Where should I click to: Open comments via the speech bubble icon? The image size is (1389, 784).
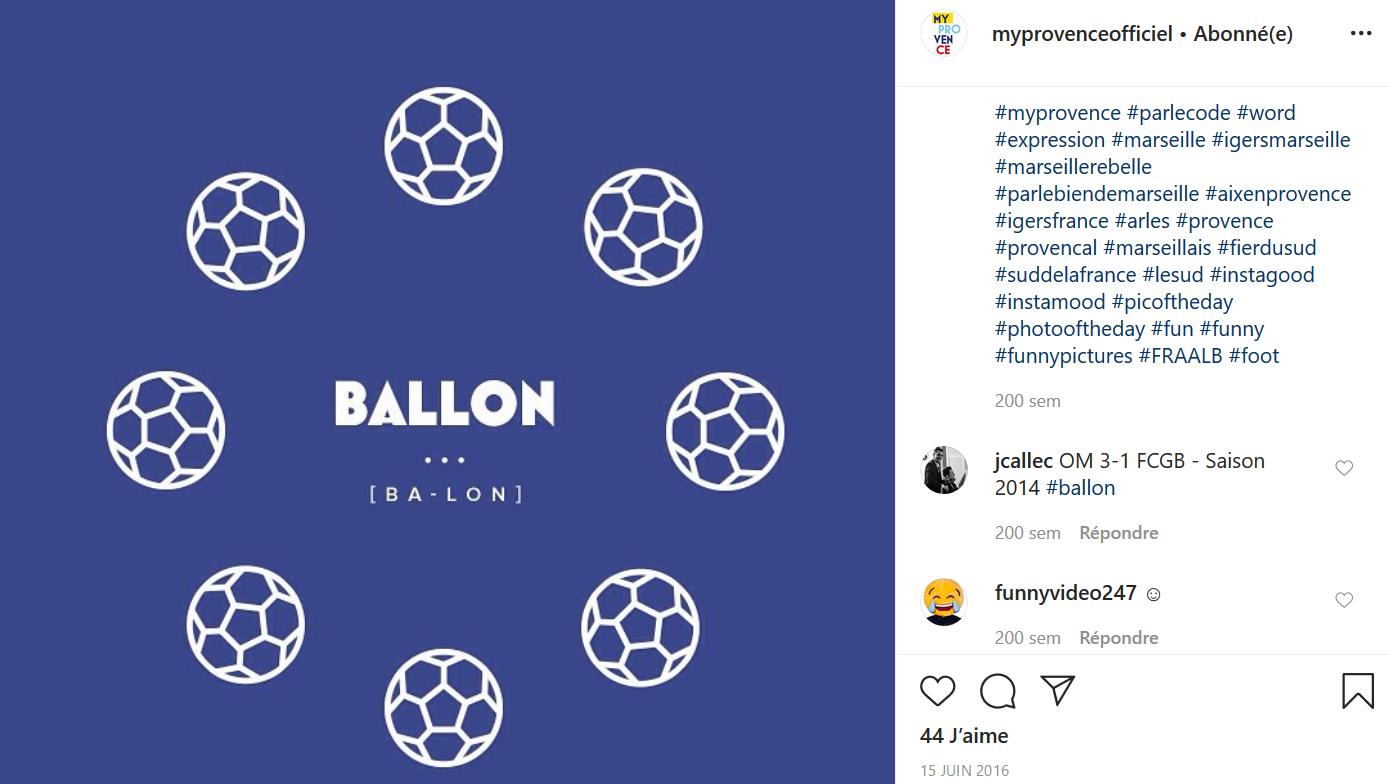click(997, 691)
